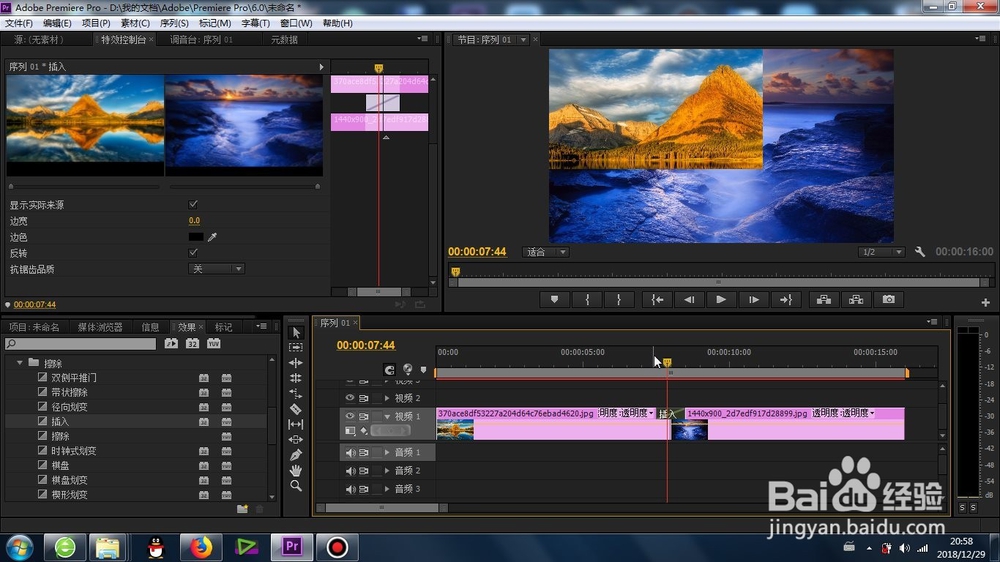
Task: Mute the 音频 3 track speaker
Action: [350, 489]
